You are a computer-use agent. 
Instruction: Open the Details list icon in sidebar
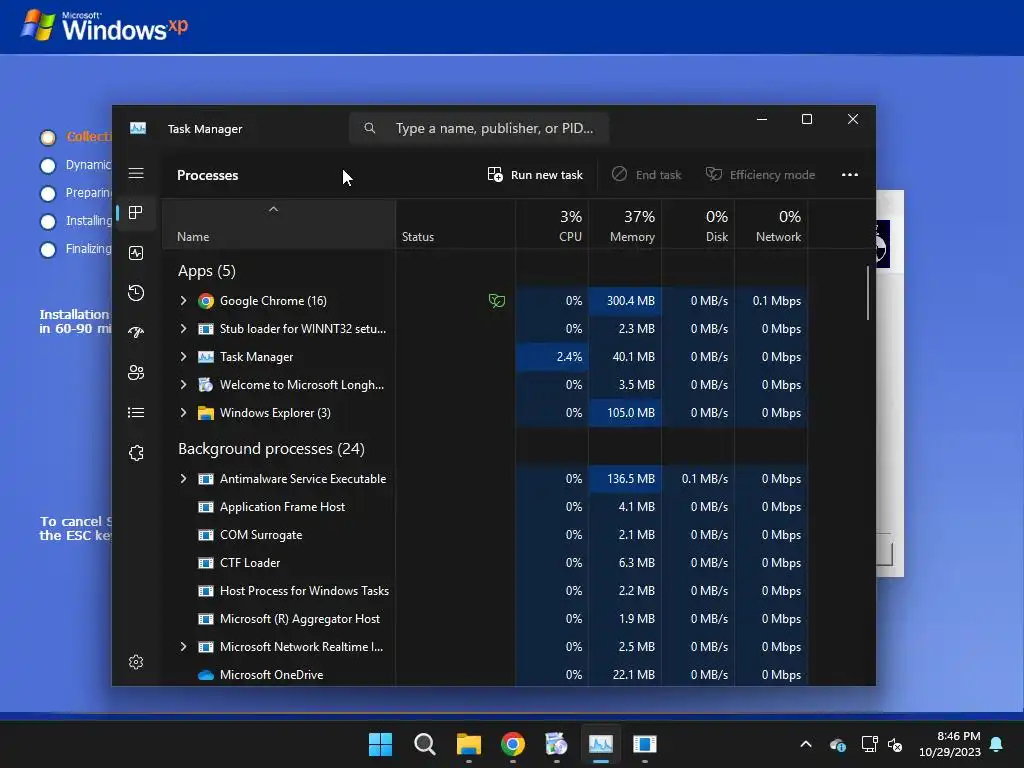[136, 413]
